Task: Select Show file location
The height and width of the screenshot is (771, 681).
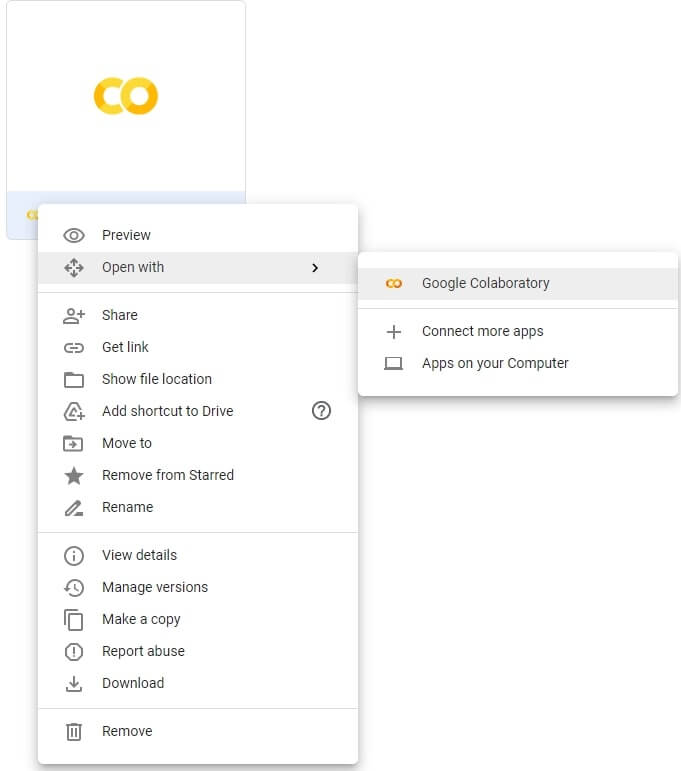Action: pos(198,379)
